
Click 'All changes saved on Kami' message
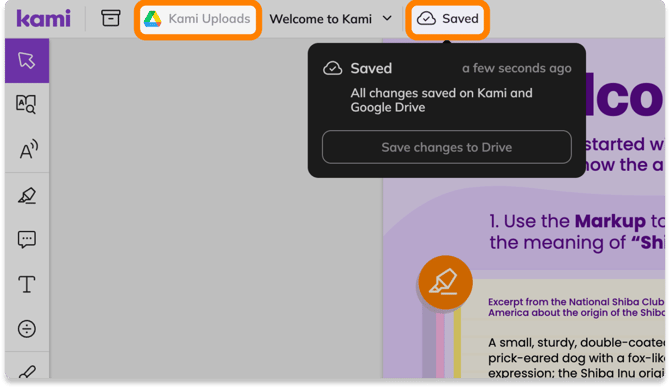point(441,100)
